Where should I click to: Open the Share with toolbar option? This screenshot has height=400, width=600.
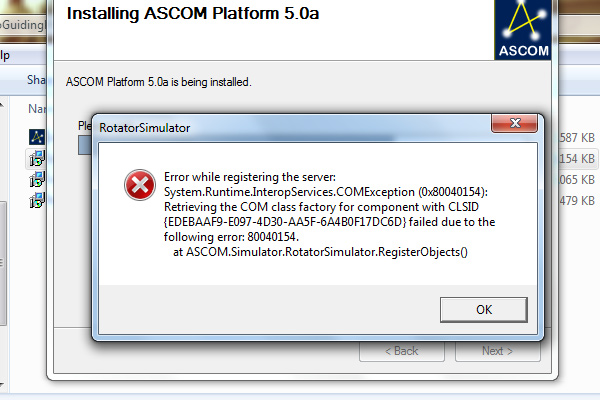pyautogui.click(x=36, y=80)
